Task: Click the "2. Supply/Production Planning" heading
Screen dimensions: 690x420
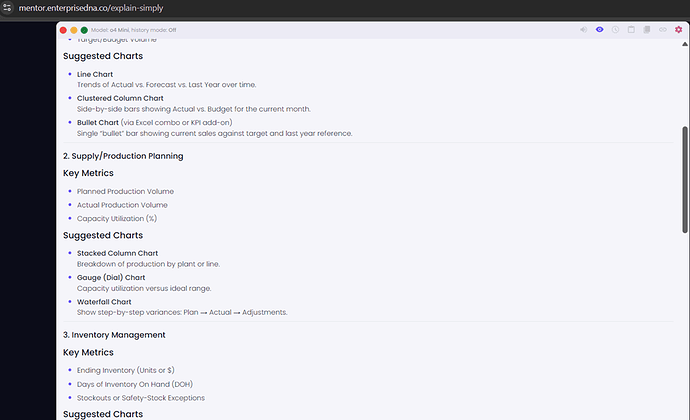Action: coord(123,156)
